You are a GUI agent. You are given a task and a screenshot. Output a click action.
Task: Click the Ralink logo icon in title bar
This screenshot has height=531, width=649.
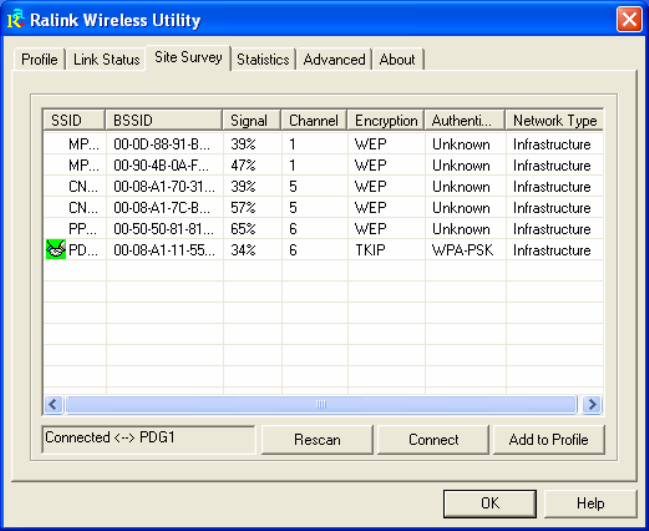click(x=15, y=19)
